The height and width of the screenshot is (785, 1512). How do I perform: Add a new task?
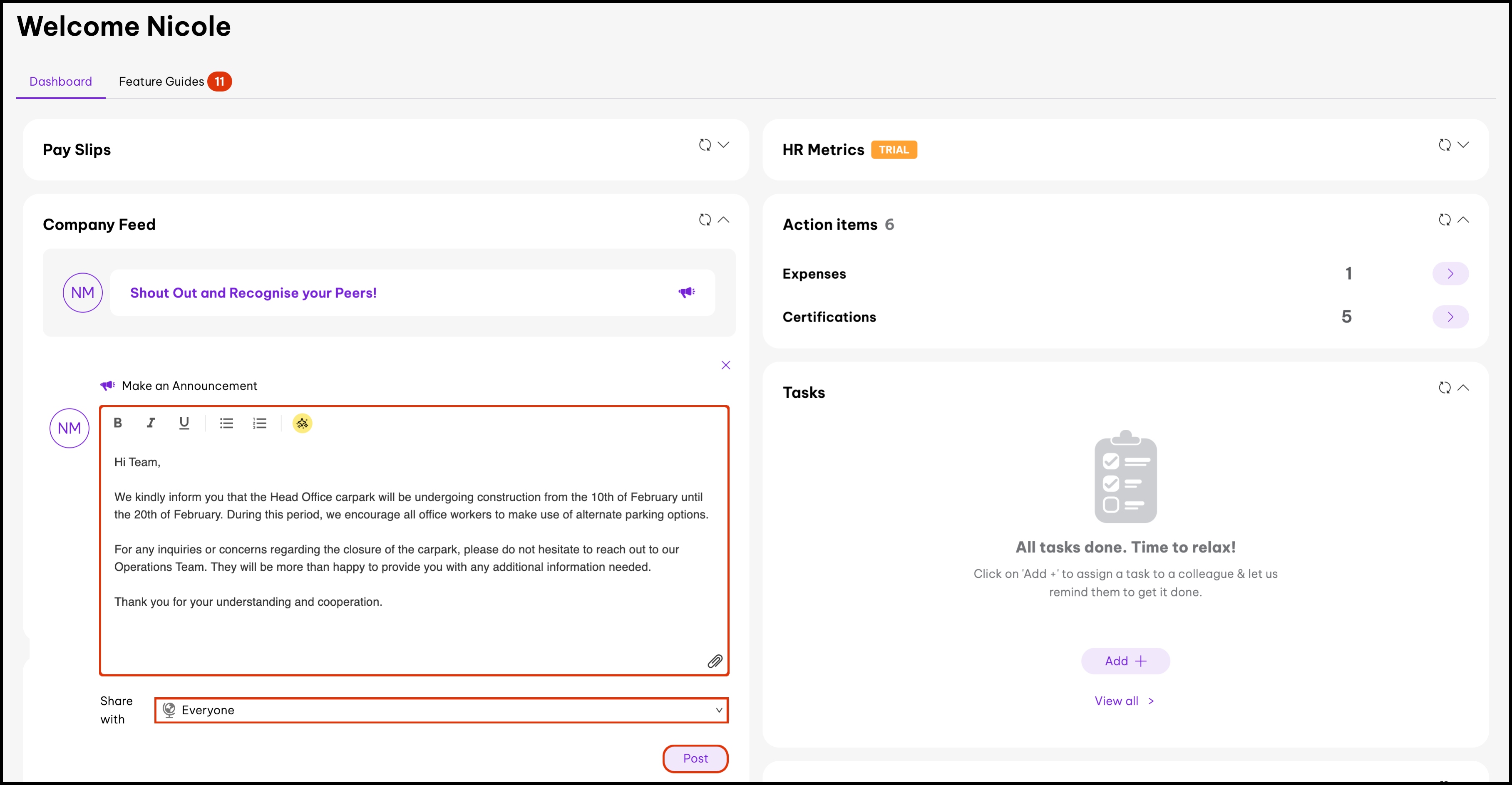[x=1125, y=661]
